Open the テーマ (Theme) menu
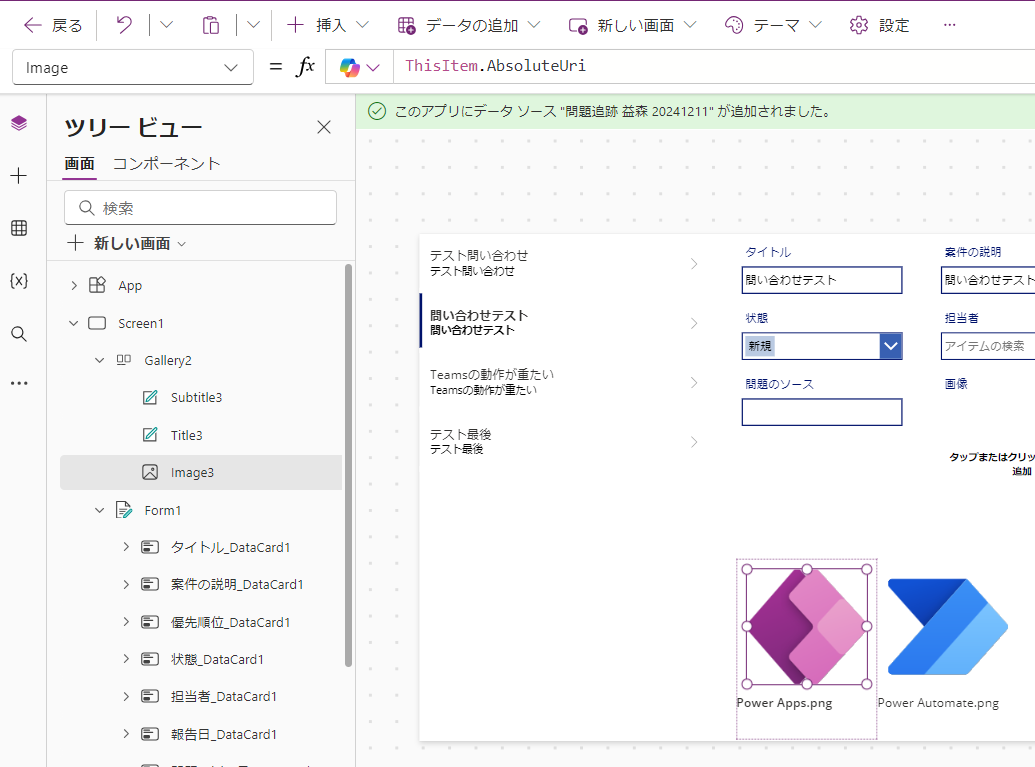The image size is (1035, 767). (773, 26)
